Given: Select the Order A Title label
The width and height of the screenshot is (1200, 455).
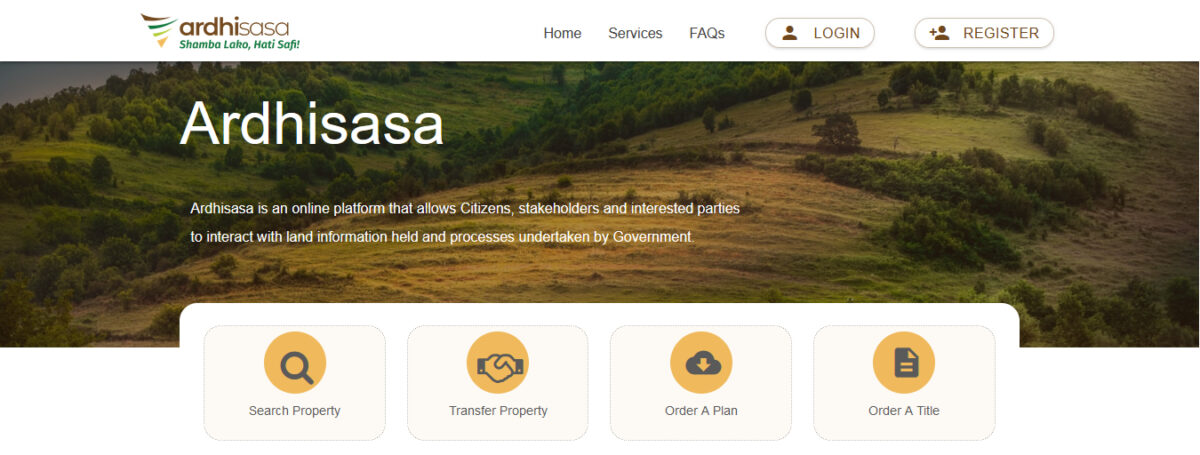Looking at the screenshot, I should [x=904, y=411].
